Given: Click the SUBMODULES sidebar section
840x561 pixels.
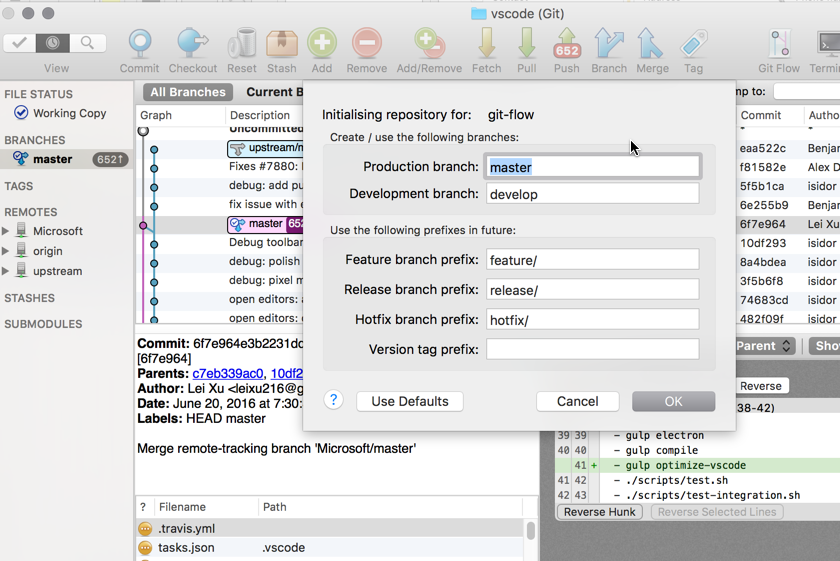Looking at the screenshot, I should (43, 324).
